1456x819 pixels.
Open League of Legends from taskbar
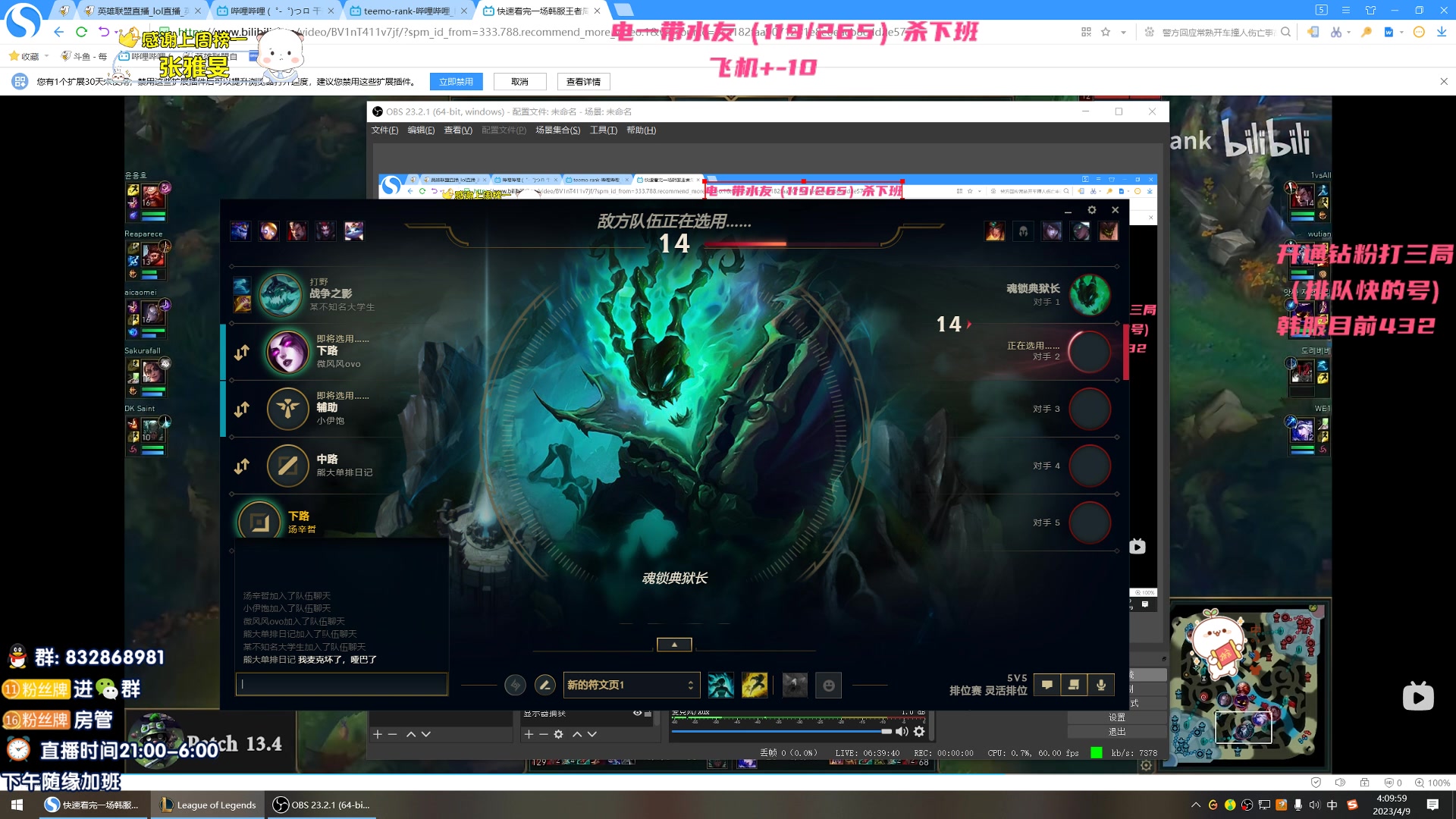tap(209, 805)
